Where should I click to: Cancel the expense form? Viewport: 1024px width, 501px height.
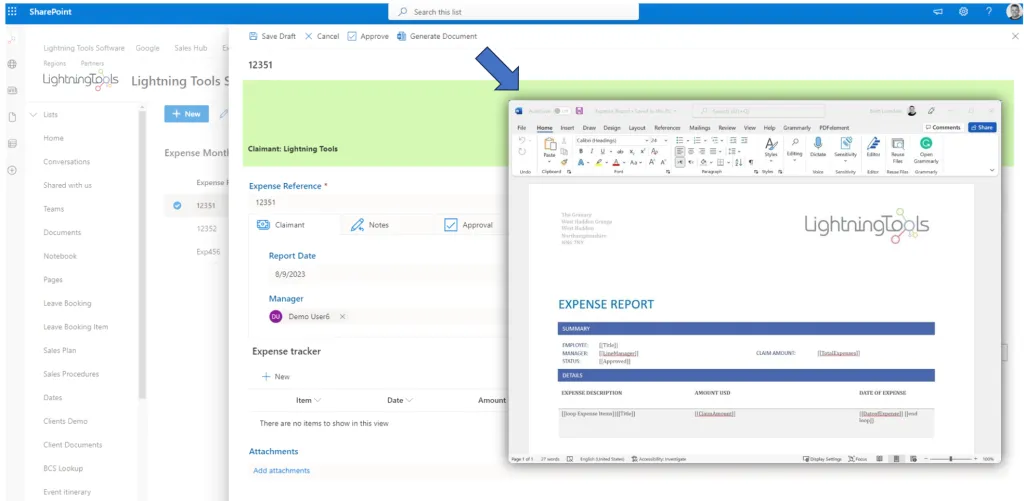(322, 37)
